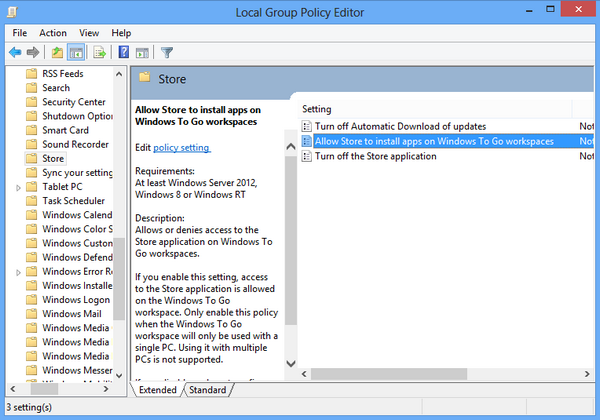Image resolution: width=600 pixels, height=420 pixels.
Task: Click settings list scroll left arrow
Action: [x=304, y=374]
